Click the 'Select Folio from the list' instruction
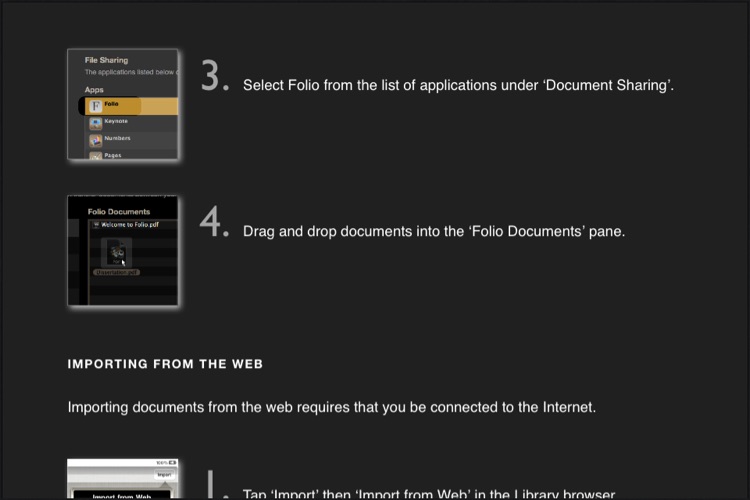The image size is (750, 500). [458, 85]
